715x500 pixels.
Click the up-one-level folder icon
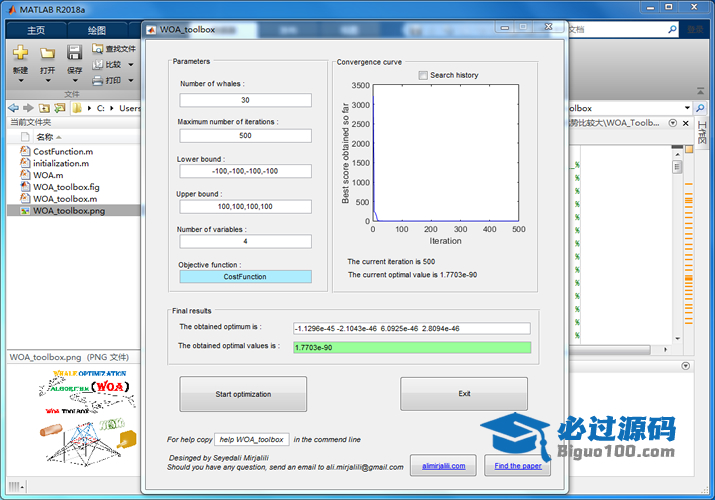[x=45, y=107]
